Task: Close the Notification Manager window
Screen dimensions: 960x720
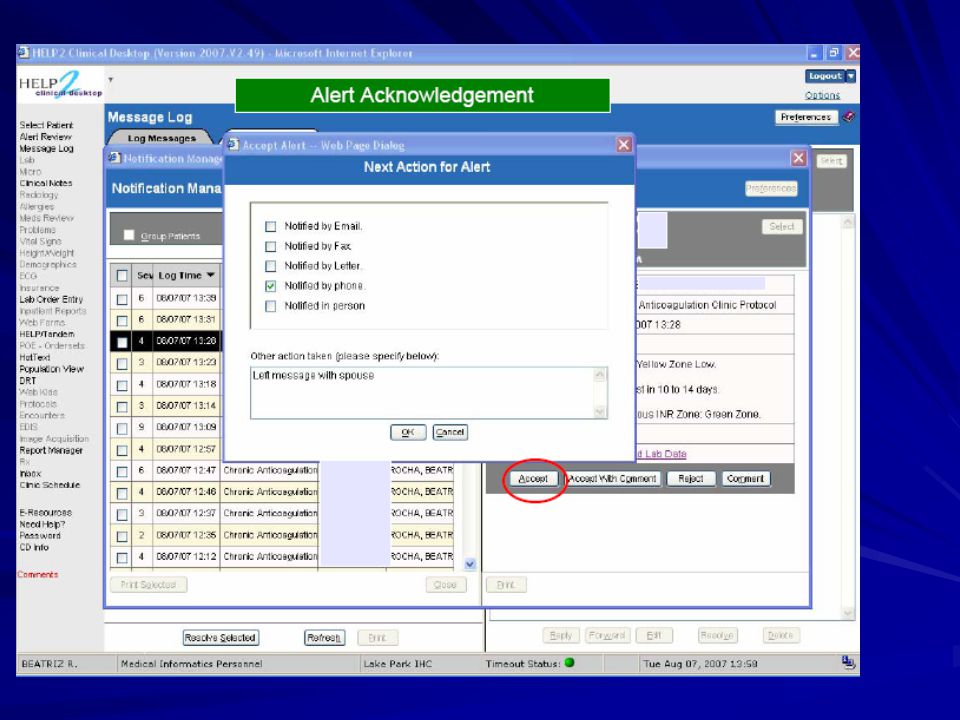Action: pyautogui.click(x=799, y=159)
